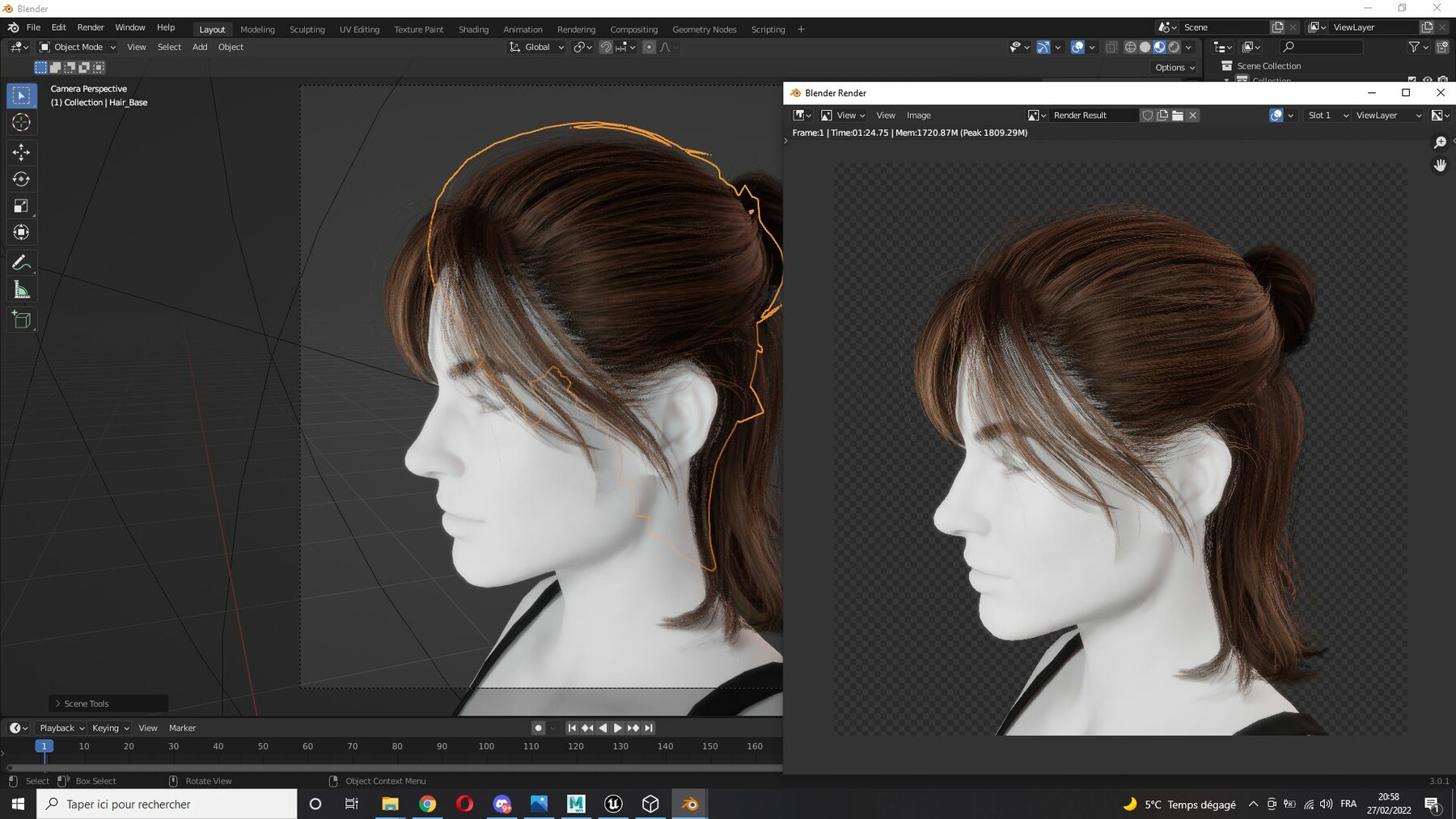Open the Slot 1 dropdown

point(1327,116)
